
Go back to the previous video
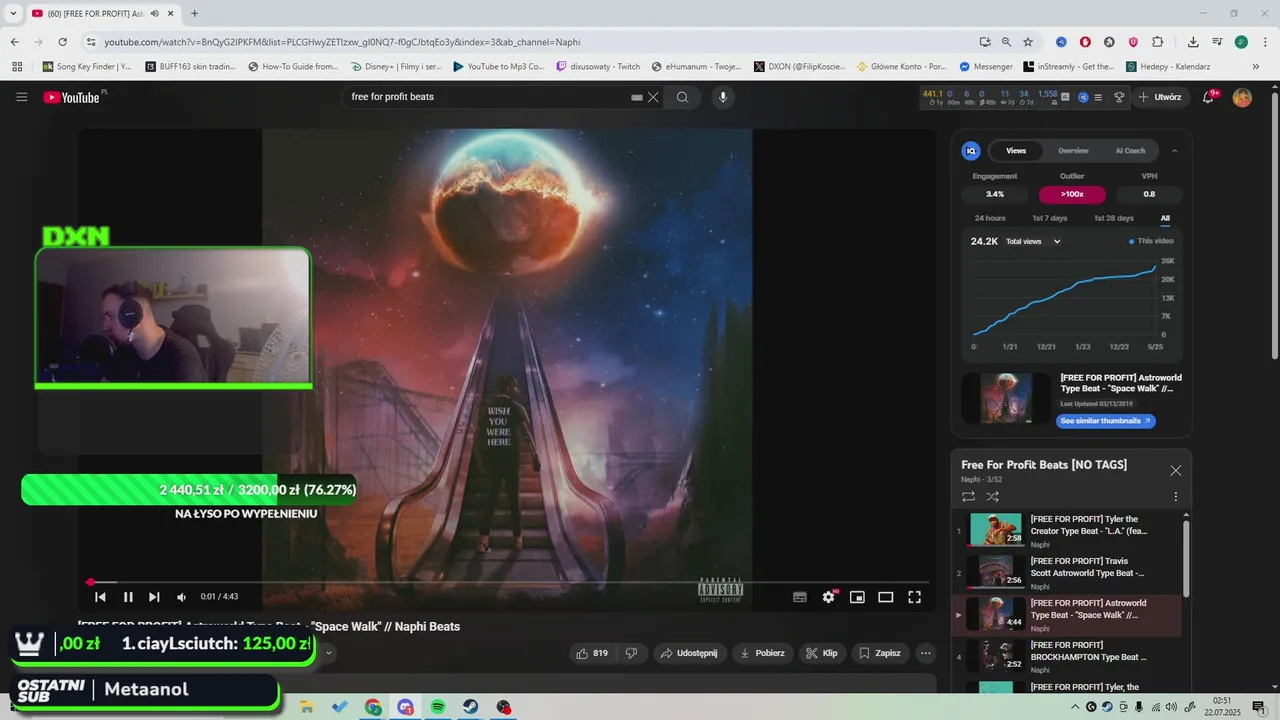pos(100,597)
